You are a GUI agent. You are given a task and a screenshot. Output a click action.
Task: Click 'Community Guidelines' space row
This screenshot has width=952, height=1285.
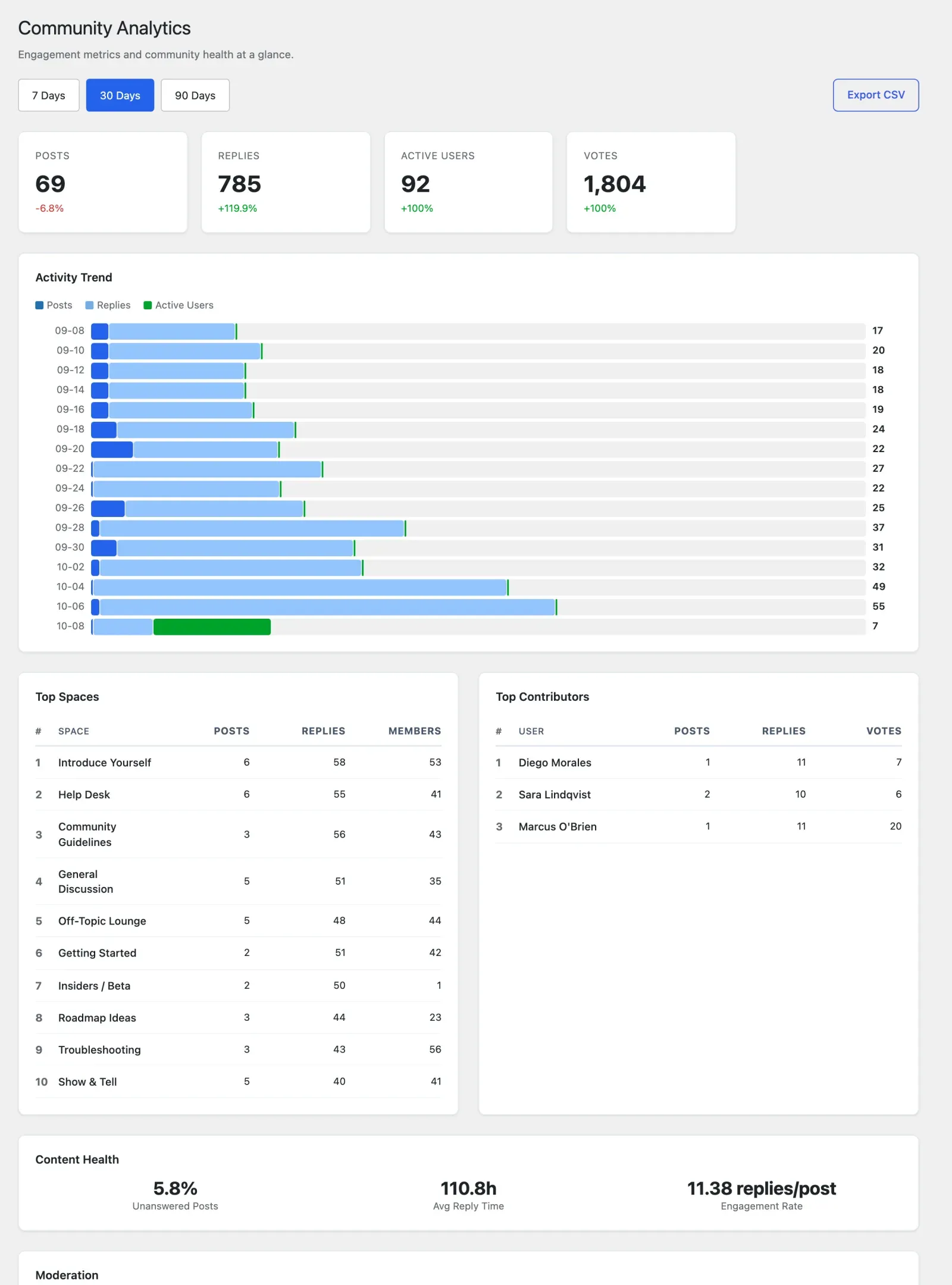(x=238, y=835)
